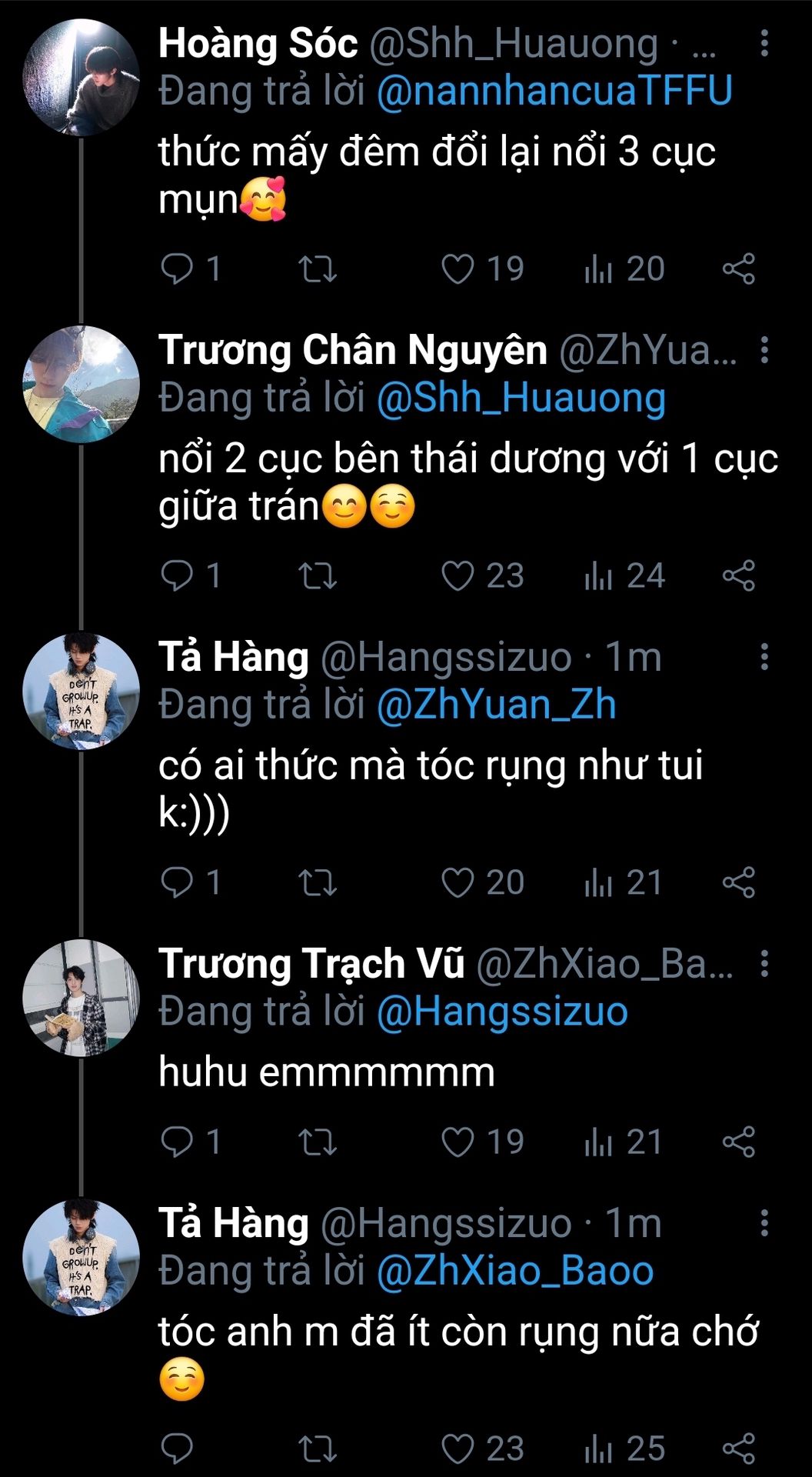Like Tả Hàng's hair loss tweet
Image resolution: width=812 pixels, height=1477 pixels.
(458, 883)
